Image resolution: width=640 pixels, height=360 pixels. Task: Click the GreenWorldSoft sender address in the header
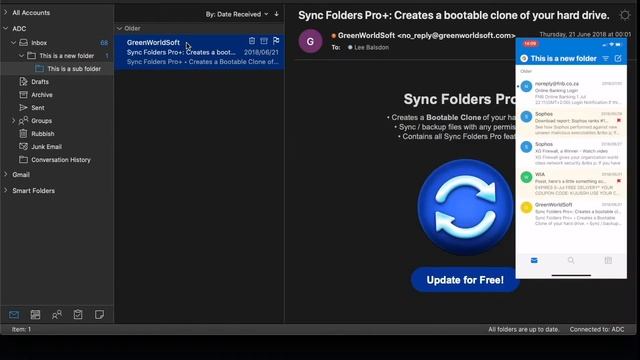427,36
